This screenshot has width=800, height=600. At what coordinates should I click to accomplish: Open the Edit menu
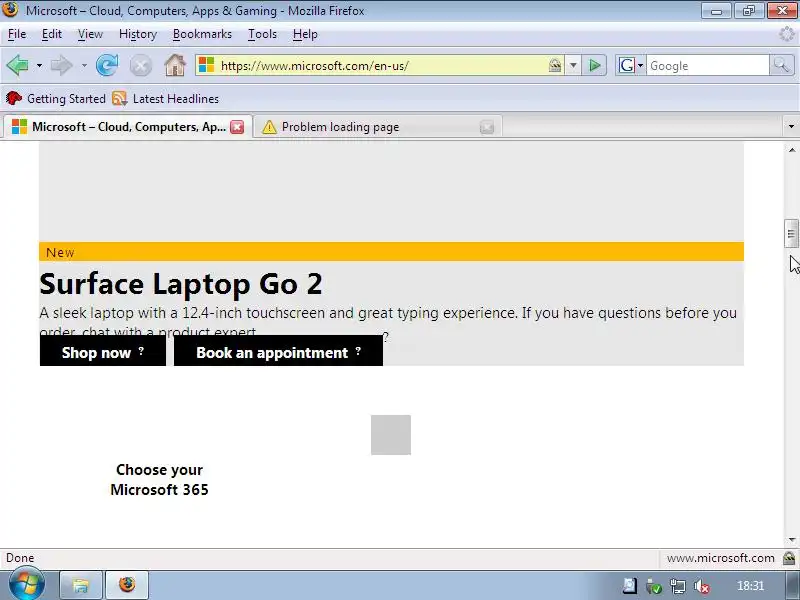[x=52, y=34]
